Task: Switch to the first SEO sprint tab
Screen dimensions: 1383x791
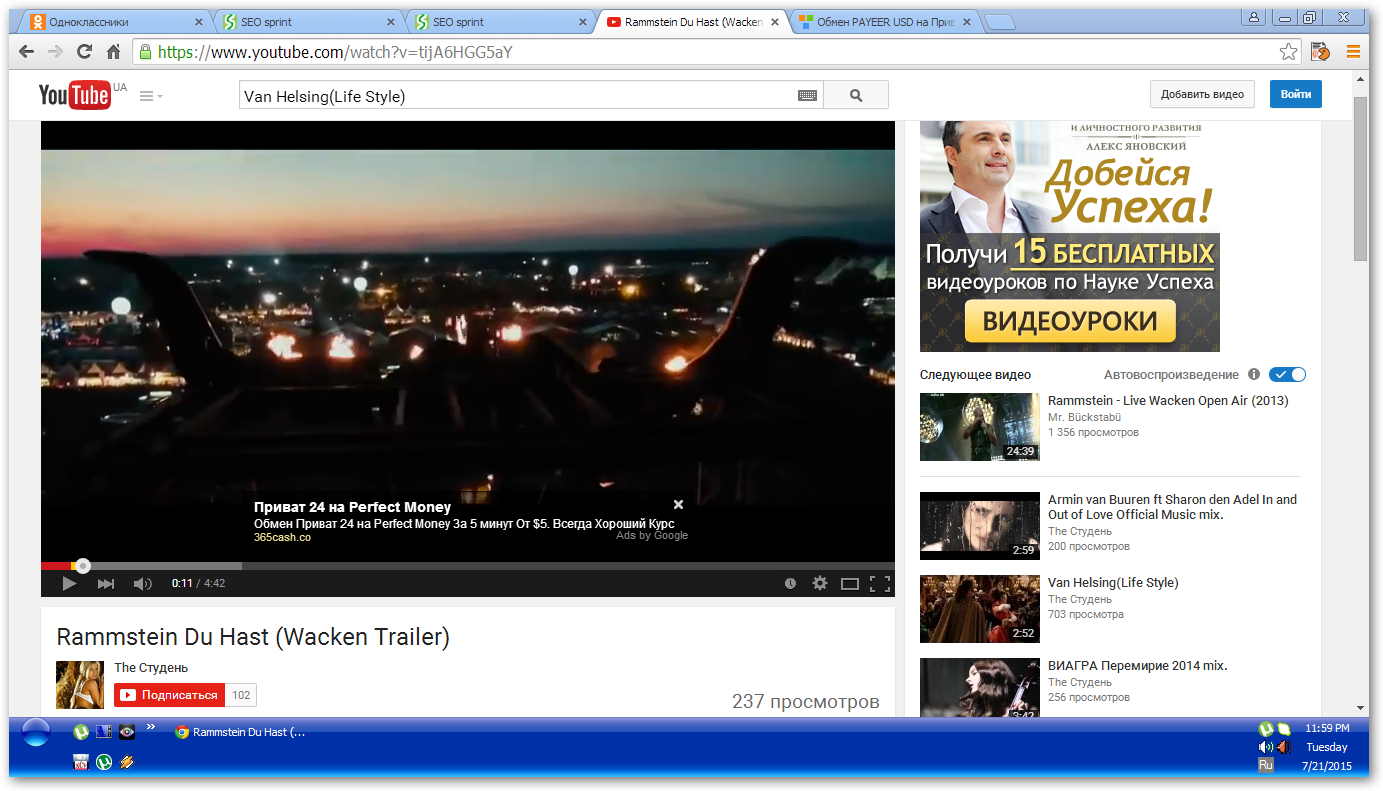Action: (x=310, y=21)
